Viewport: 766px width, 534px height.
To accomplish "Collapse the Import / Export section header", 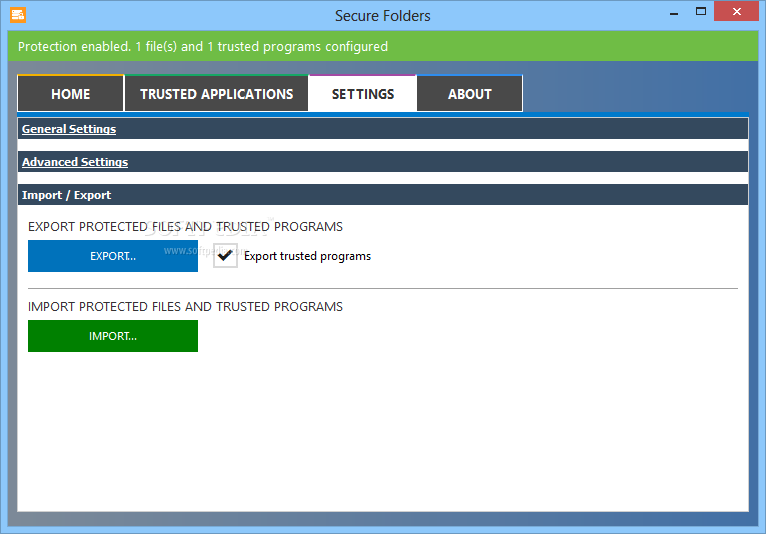I will point(383,195).
